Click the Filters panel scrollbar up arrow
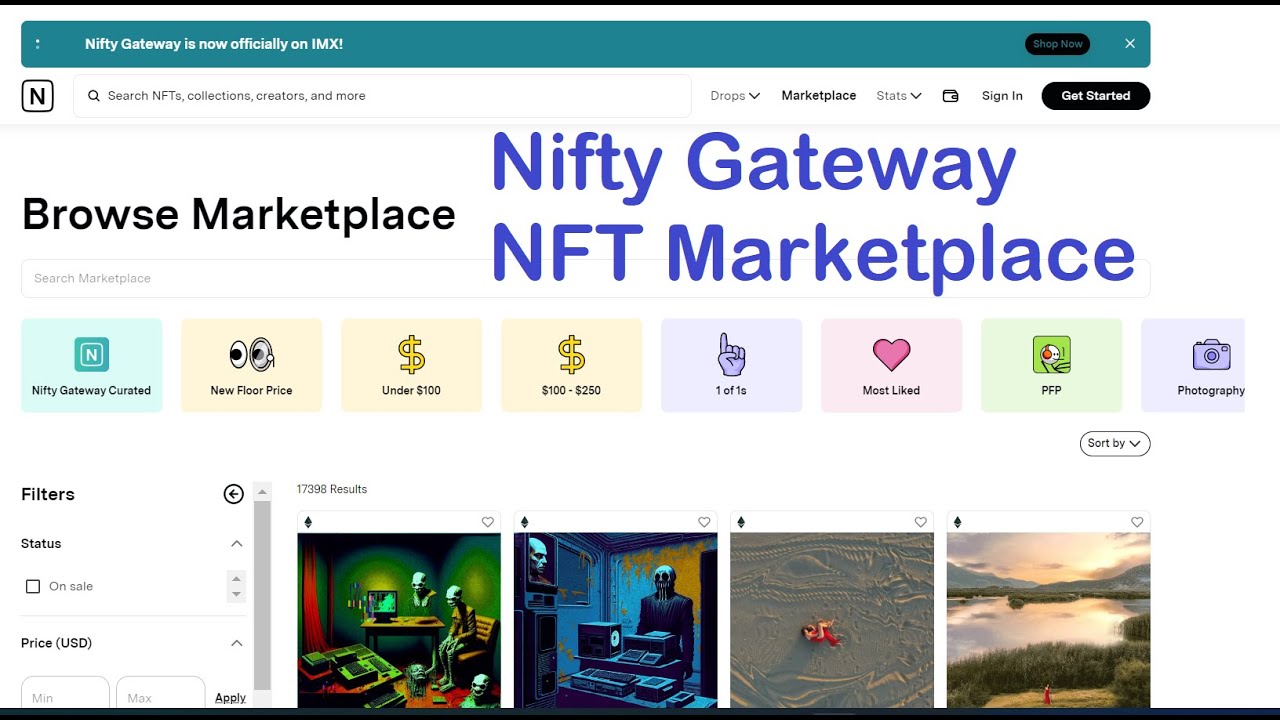Viewport: 1280px width, 720px height. pyautogui.click(x=262, y=492)
